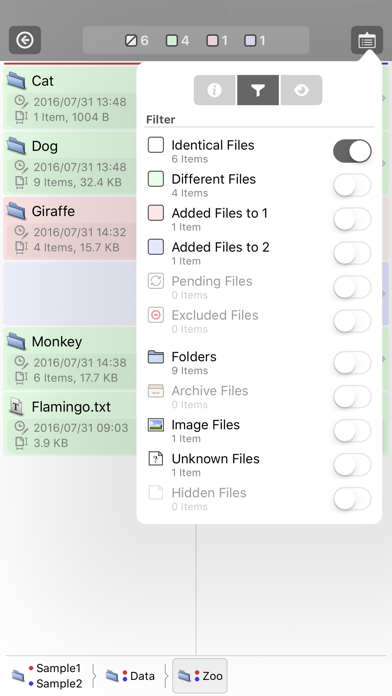
Task: Click the Different Files green swatch
Action: (x=156, y=179)
